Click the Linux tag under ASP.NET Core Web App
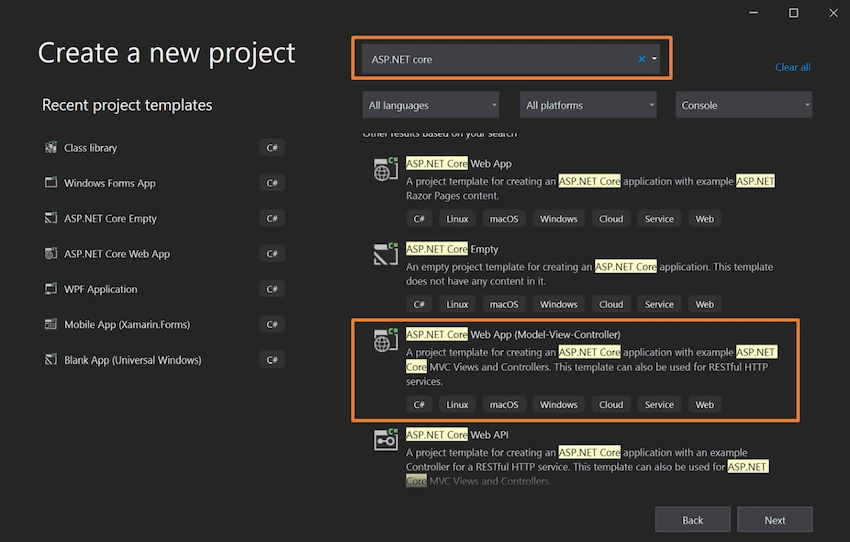Screen dimensions: 850x542 click(457, 219)
